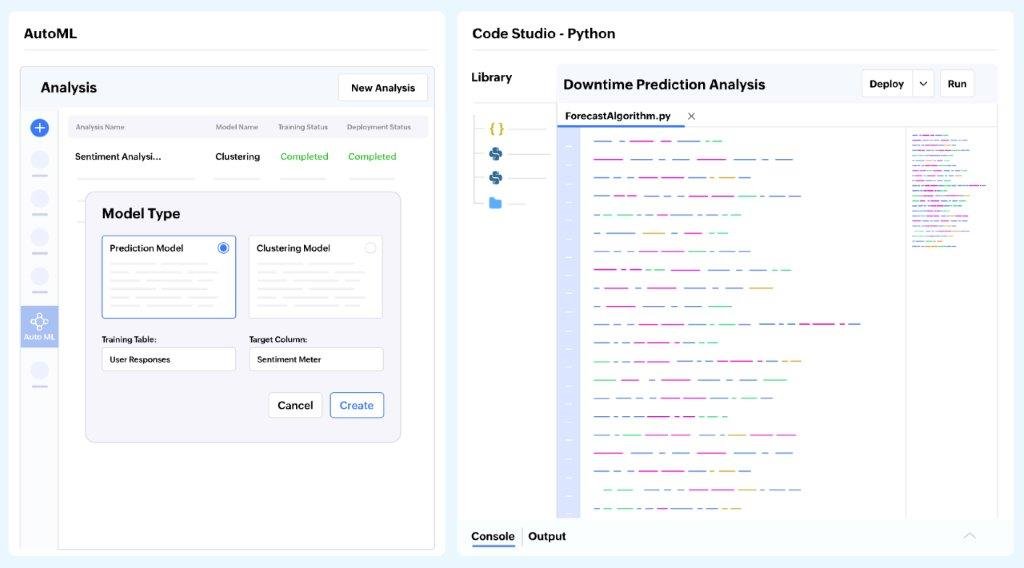Select the Clustering Model radio button
The height and width of the screenshot is (568, 1024).
pyautogui.click(x=370, y=248)
